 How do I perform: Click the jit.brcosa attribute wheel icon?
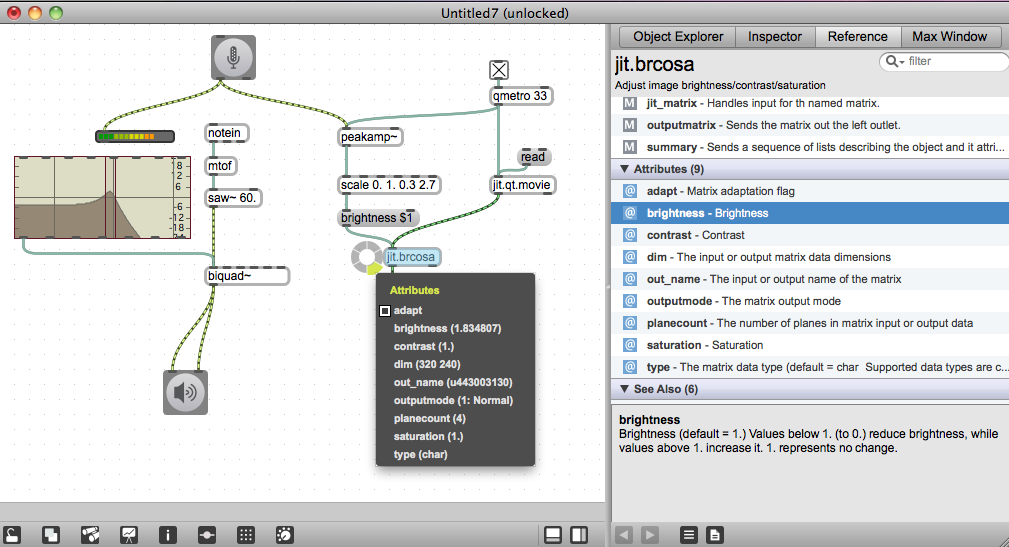[x=364, y=257]
